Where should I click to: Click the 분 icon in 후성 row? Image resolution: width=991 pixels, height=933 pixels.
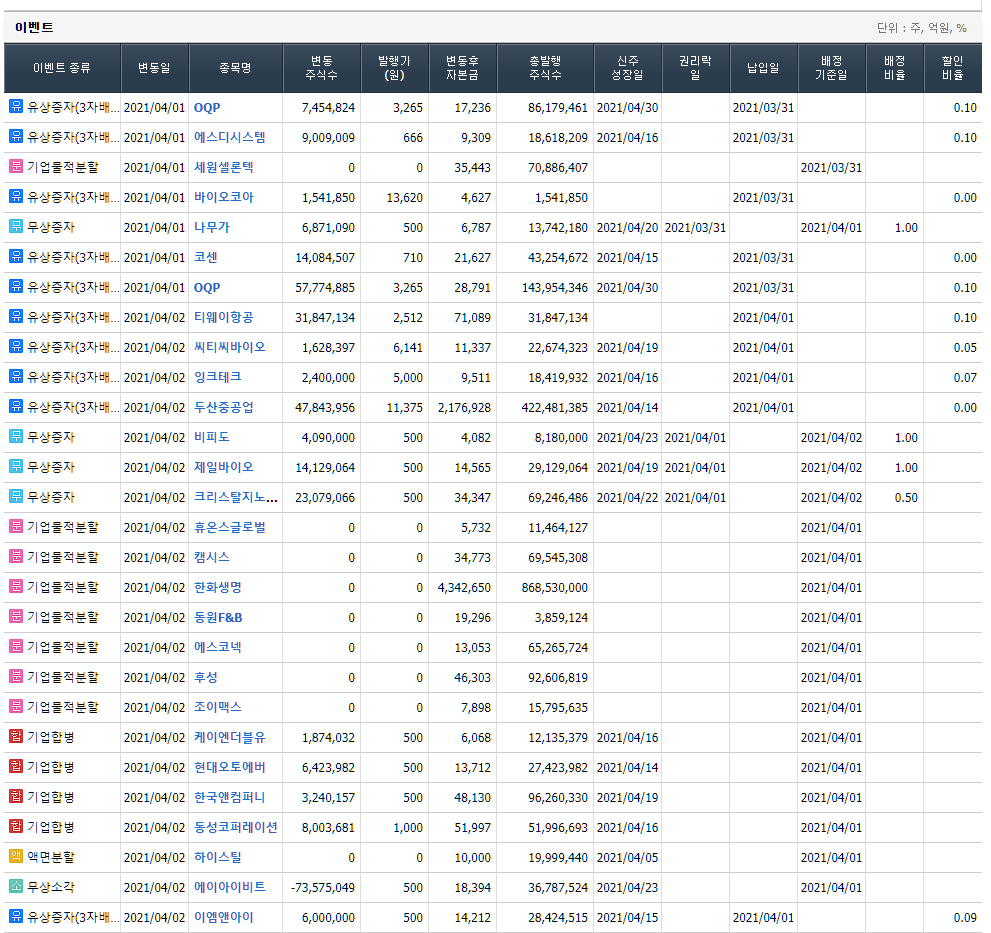coord(16,676)
